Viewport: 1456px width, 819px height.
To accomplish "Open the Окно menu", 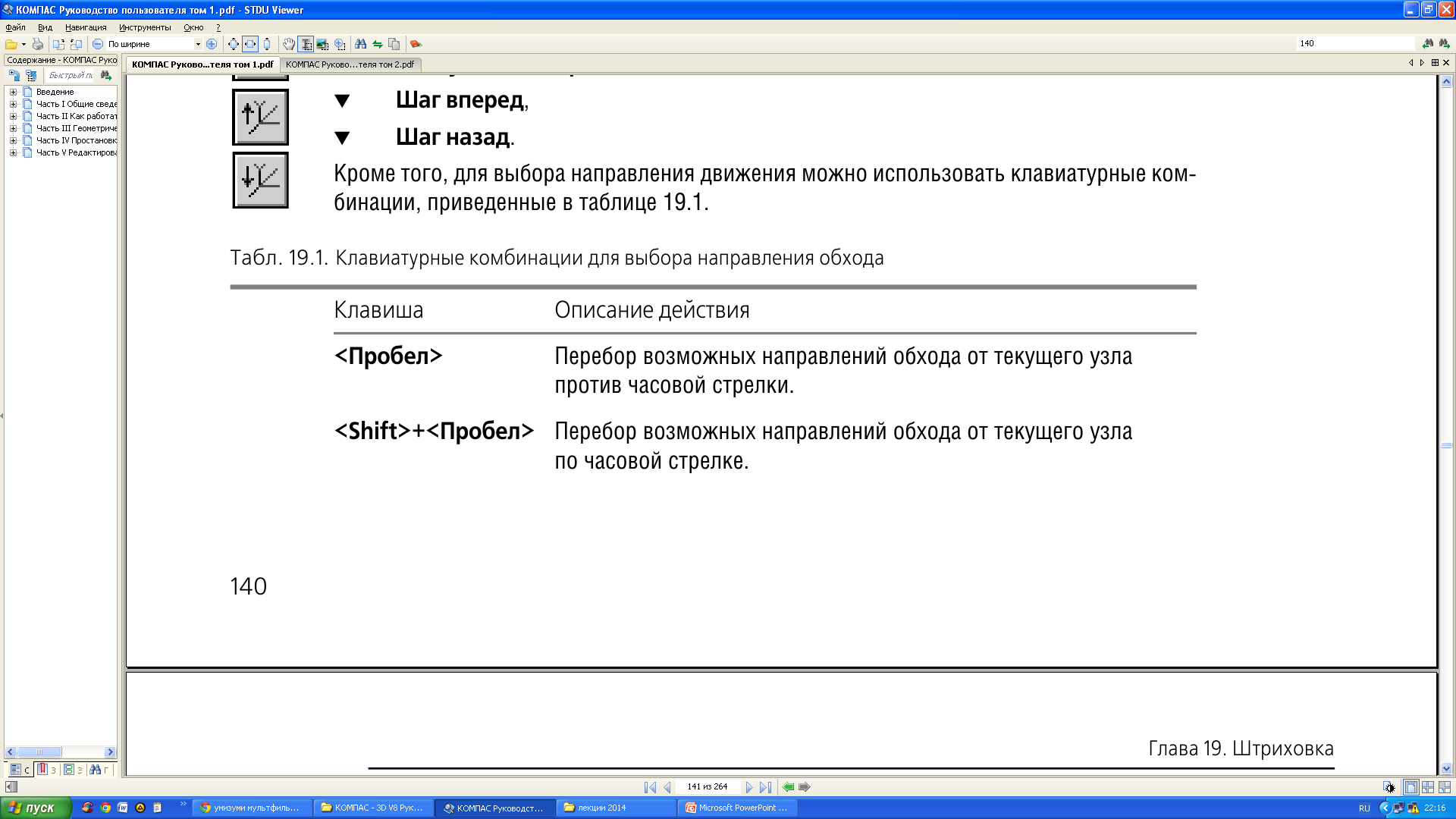I will (193, 27).
